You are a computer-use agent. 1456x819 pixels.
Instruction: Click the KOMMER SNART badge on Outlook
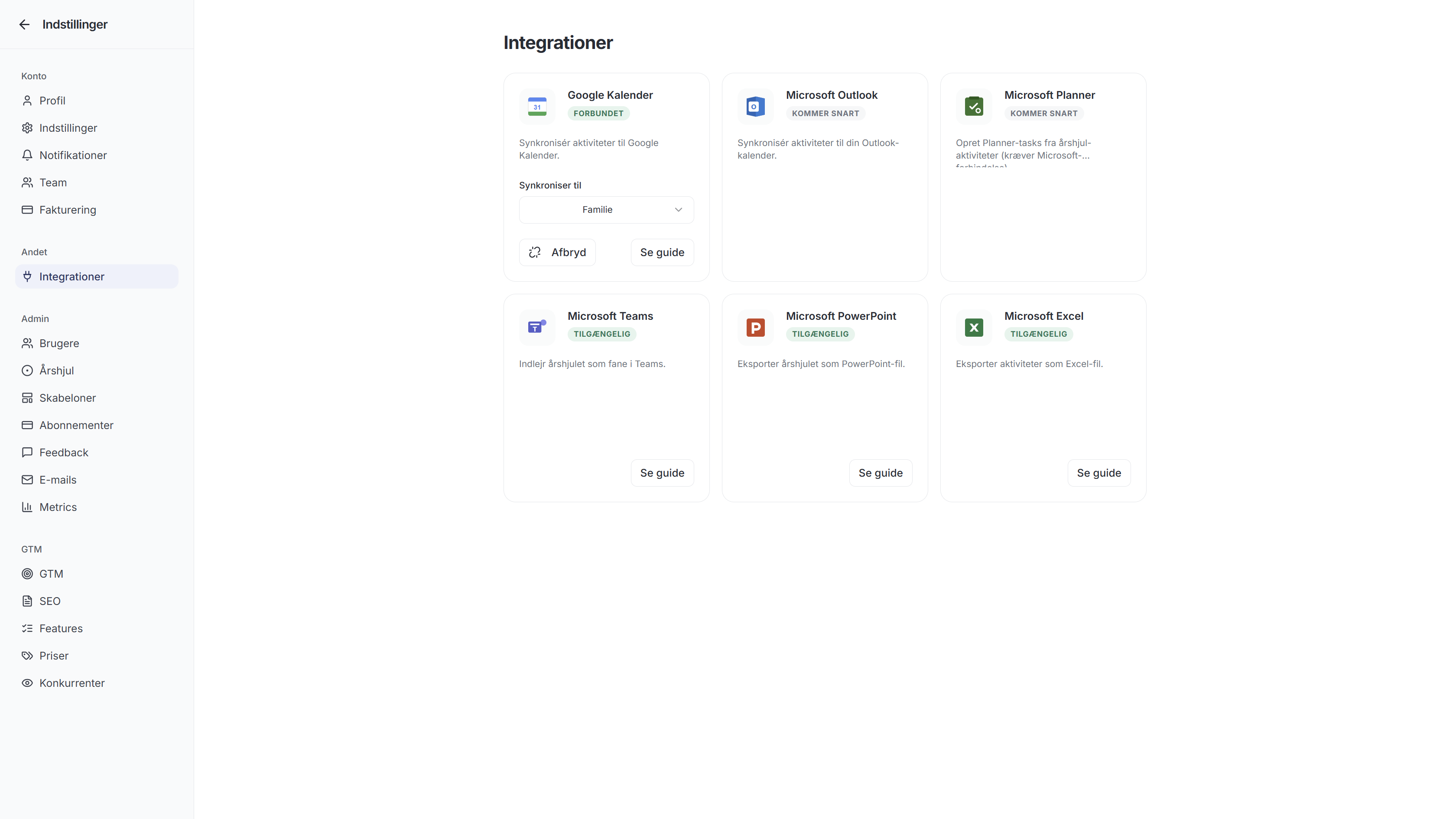[825, 114]
